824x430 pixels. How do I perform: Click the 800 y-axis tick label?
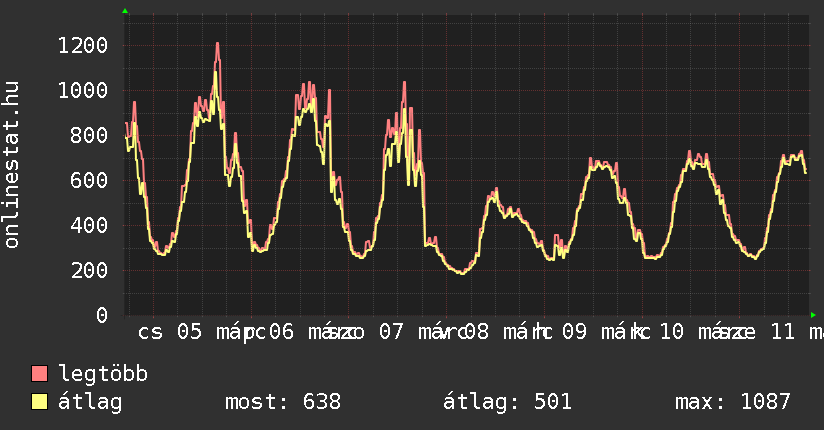(x=89, y=135)
